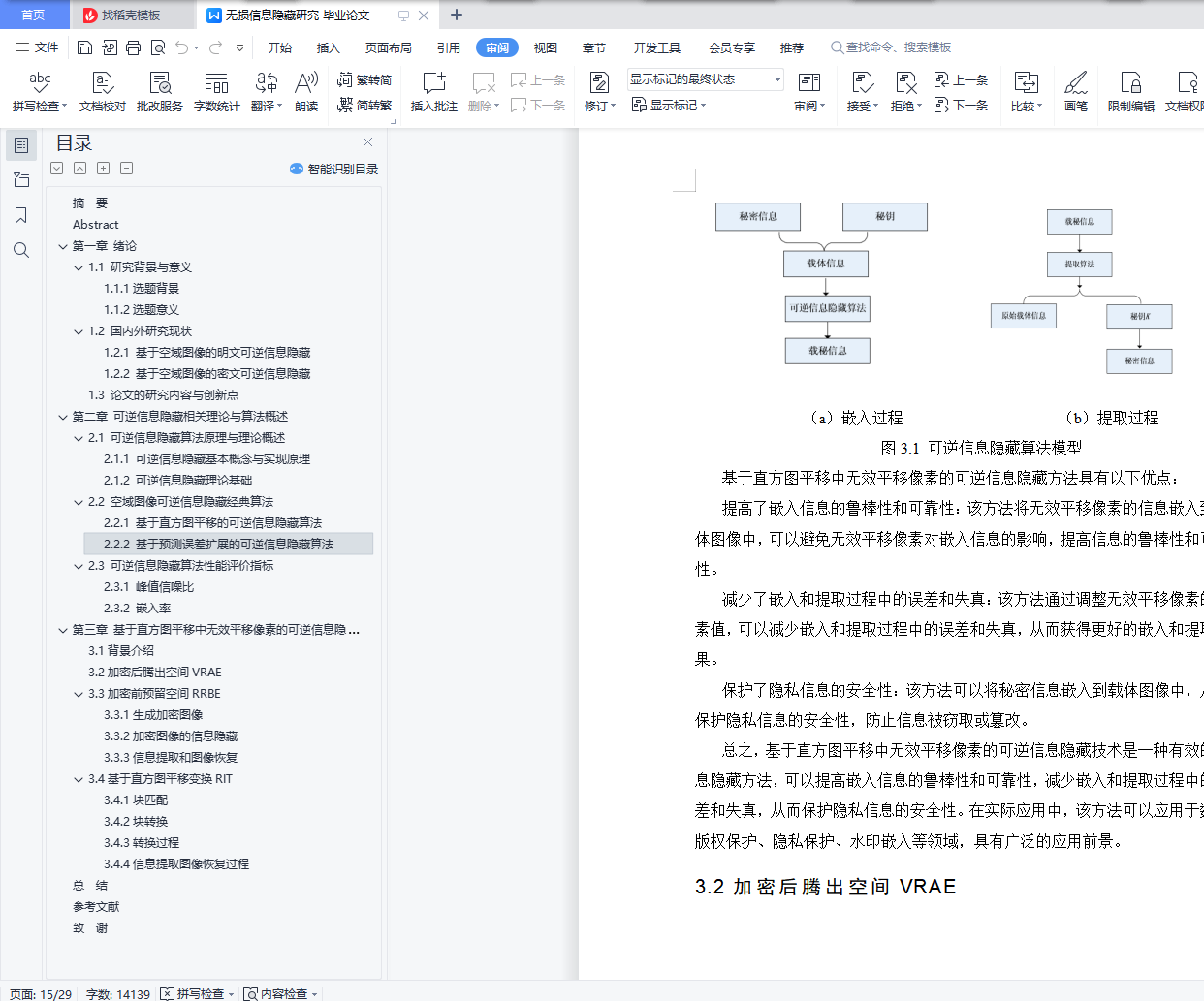Open the 开始 (Home) ribbon tab
This screenshot has width=1204, height=1001.
pos(280,47)
